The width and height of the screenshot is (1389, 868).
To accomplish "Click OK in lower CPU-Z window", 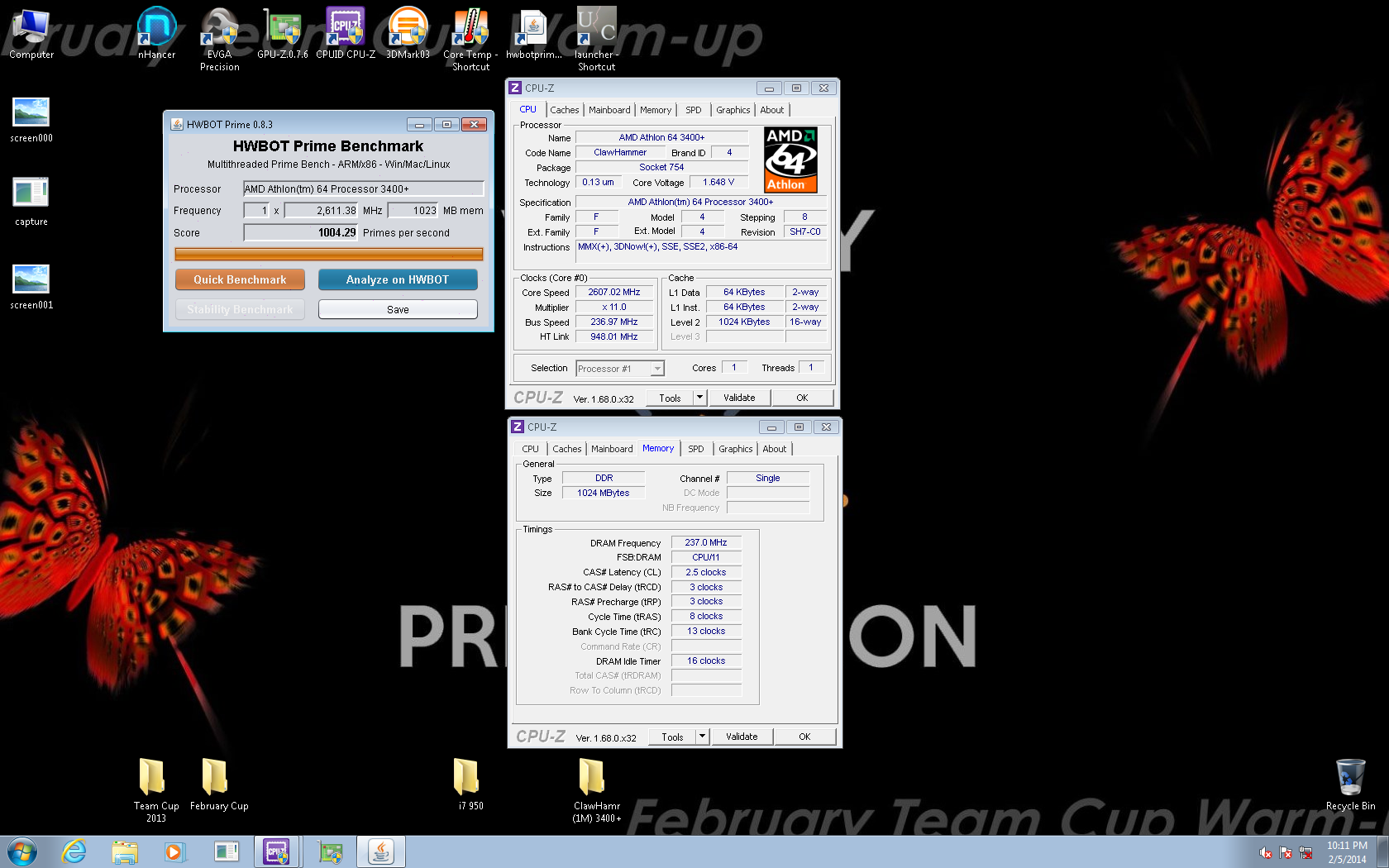I will [804, 737].
